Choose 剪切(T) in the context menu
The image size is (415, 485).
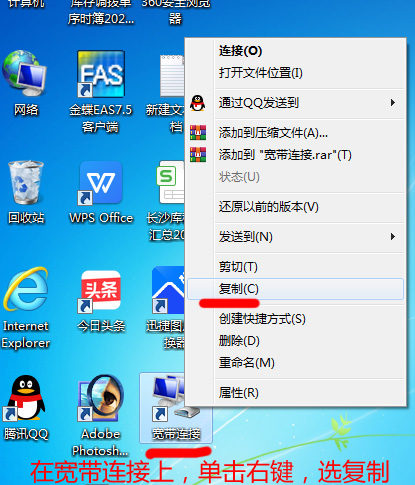click(295, 267)
